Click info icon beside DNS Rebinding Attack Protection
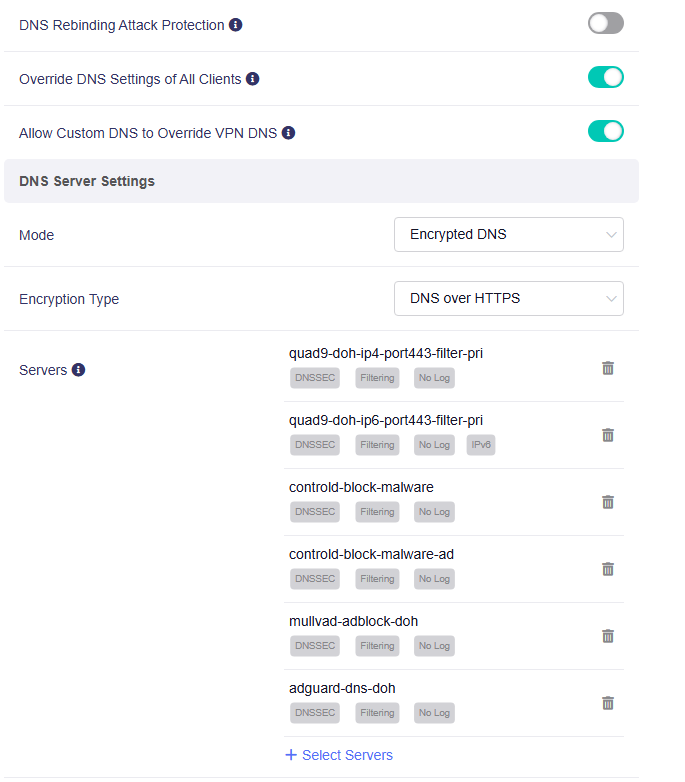Viewport: 685px width, 782px height. coord(235,24)
